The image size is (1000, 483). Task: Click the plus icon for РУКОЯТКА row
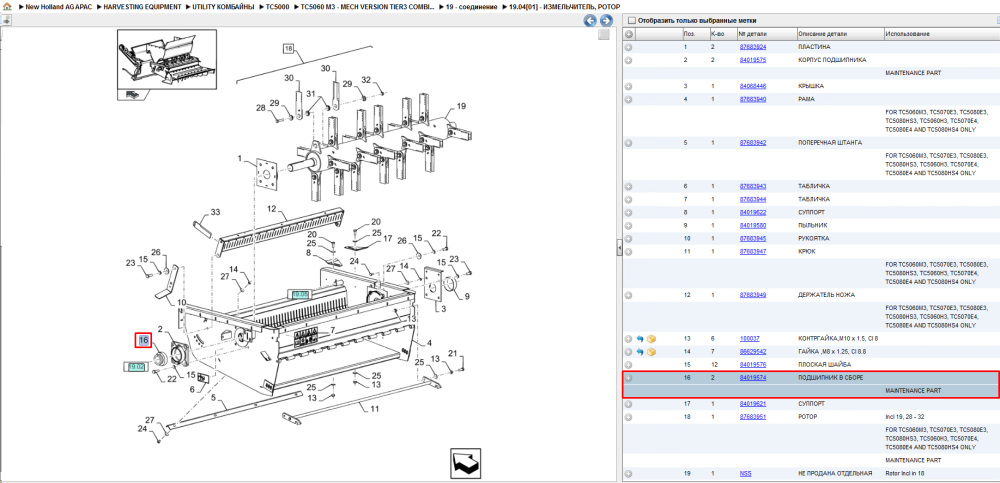[x=628, y=238]
